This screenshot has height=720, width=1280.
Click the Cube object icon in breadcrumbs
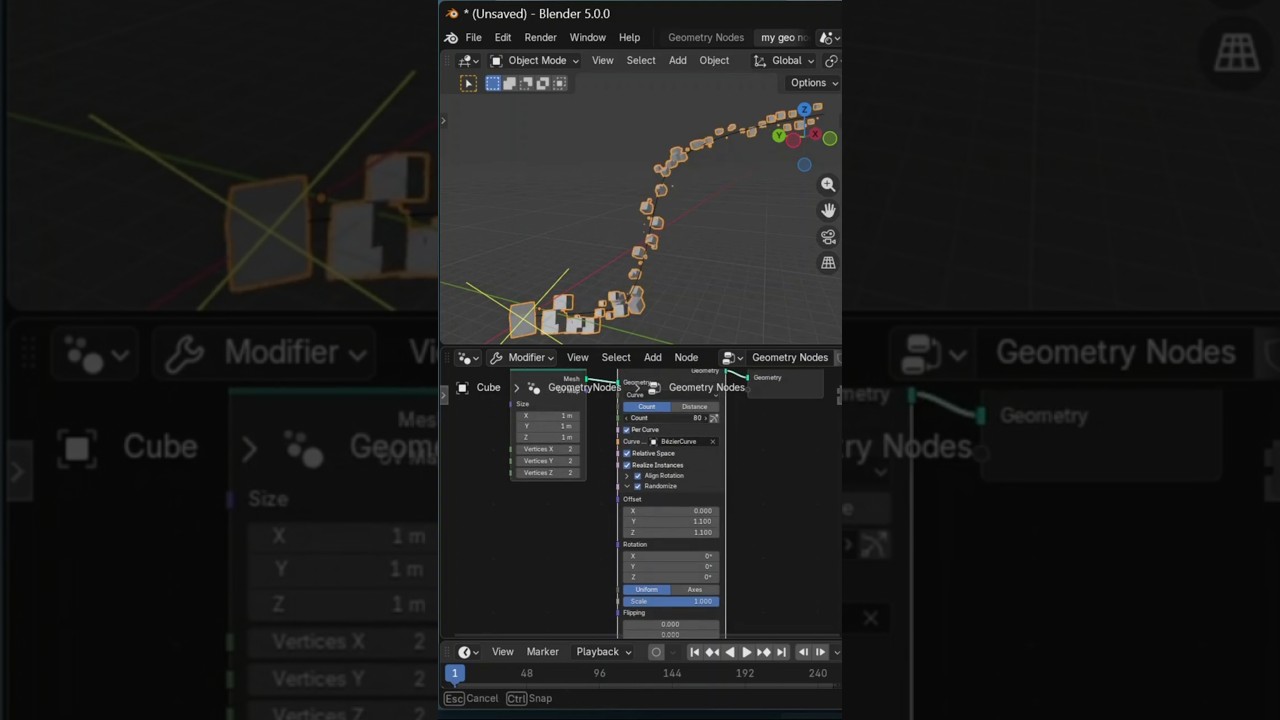[462, 388]
